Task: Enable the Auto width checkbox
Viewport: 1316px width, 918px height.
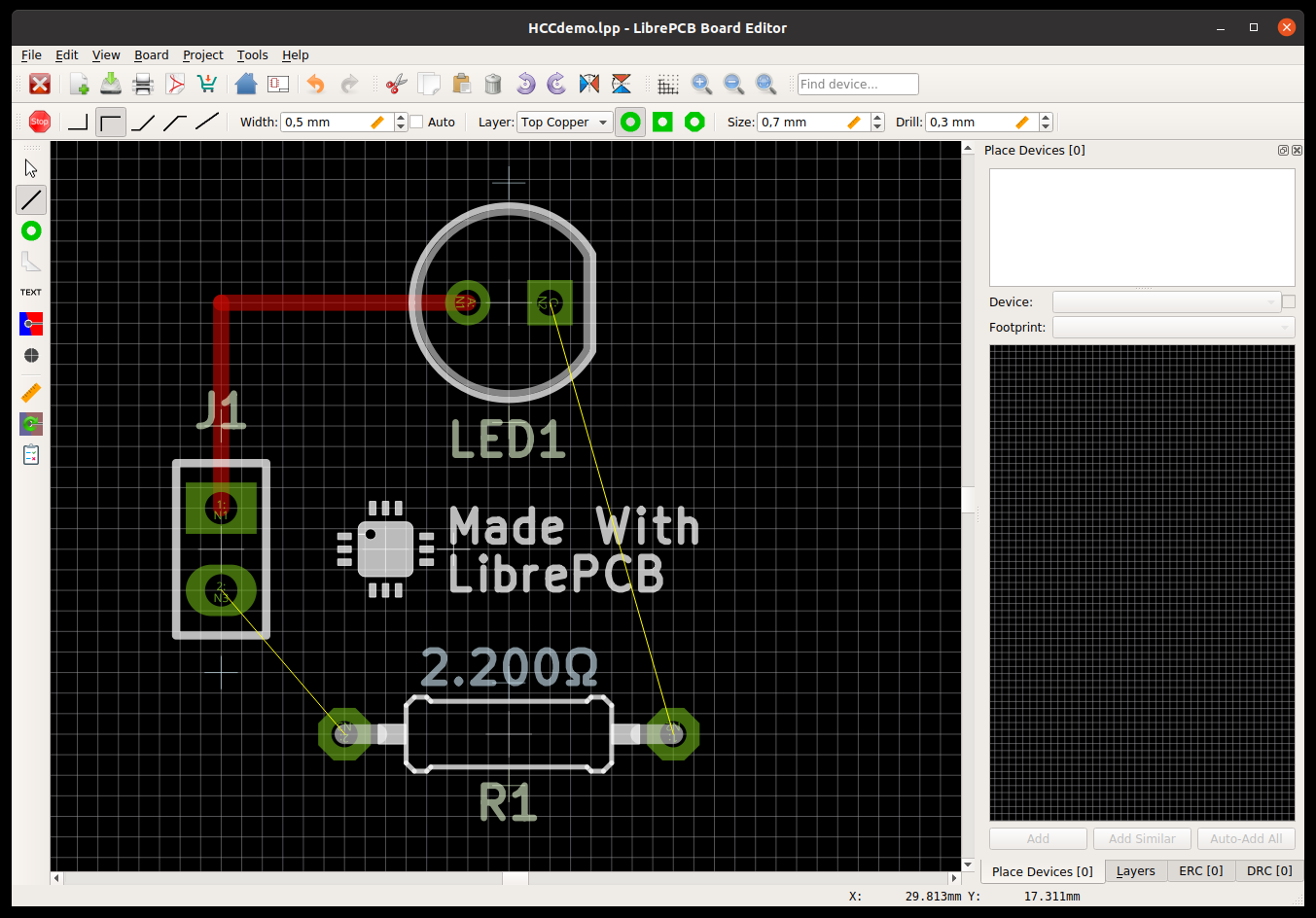Action: coord(416,122)
